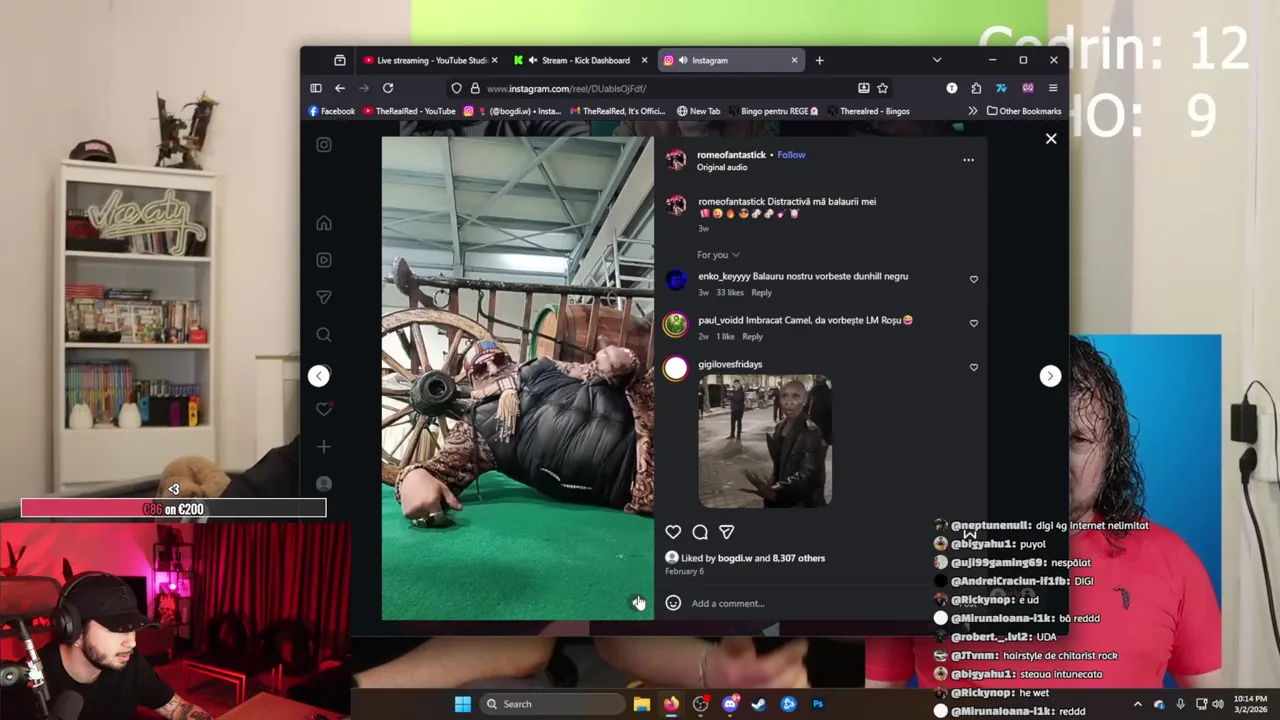Viewport: 1280px width, 720px height.
Task: Show more bookmarks chevron
Action: point(972,111)
